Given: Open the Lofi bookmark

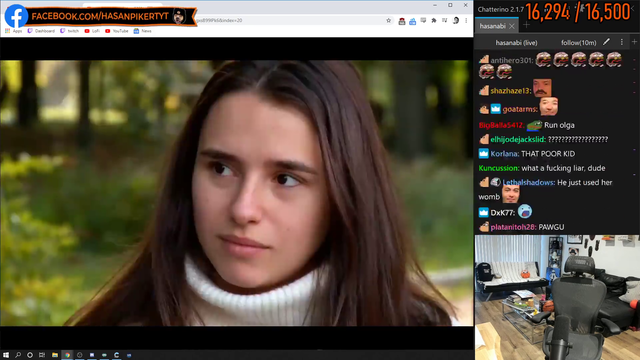Looking at the screenshot, I should (92, 31).
